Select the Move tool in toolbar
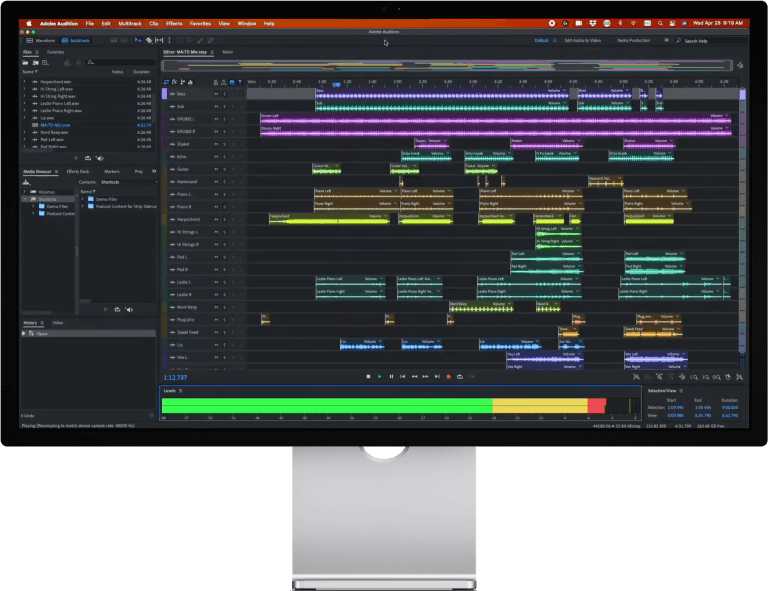The width and height of the screenshot is (768, 591). point(138,41)
